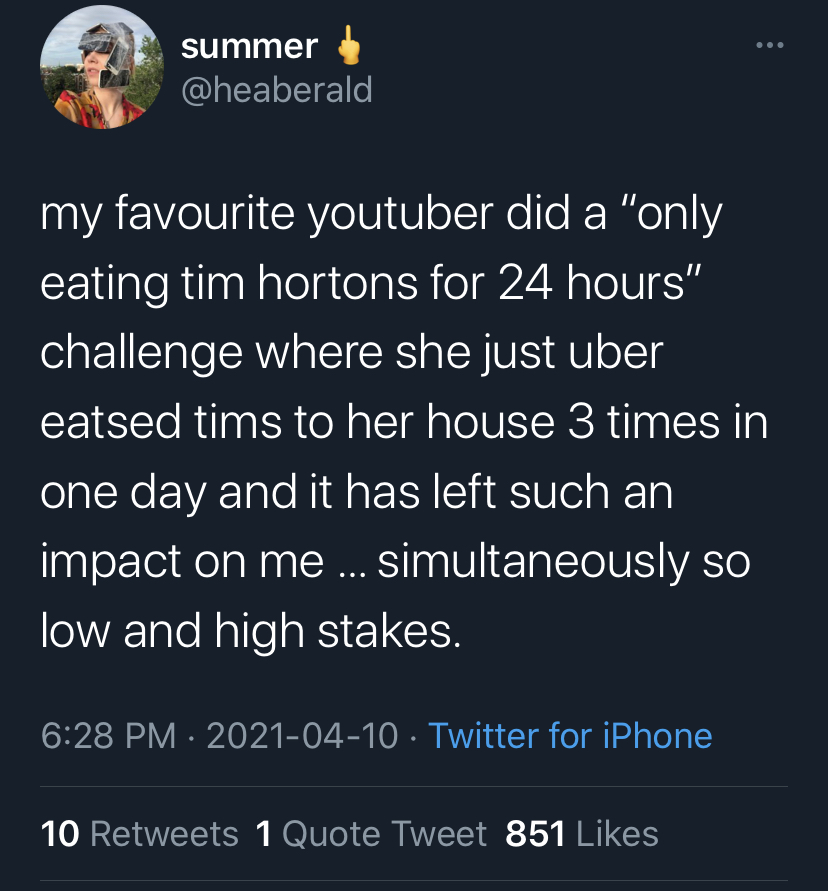
Task: Tap the word "Likes"
Action: (x=618, y=834)
